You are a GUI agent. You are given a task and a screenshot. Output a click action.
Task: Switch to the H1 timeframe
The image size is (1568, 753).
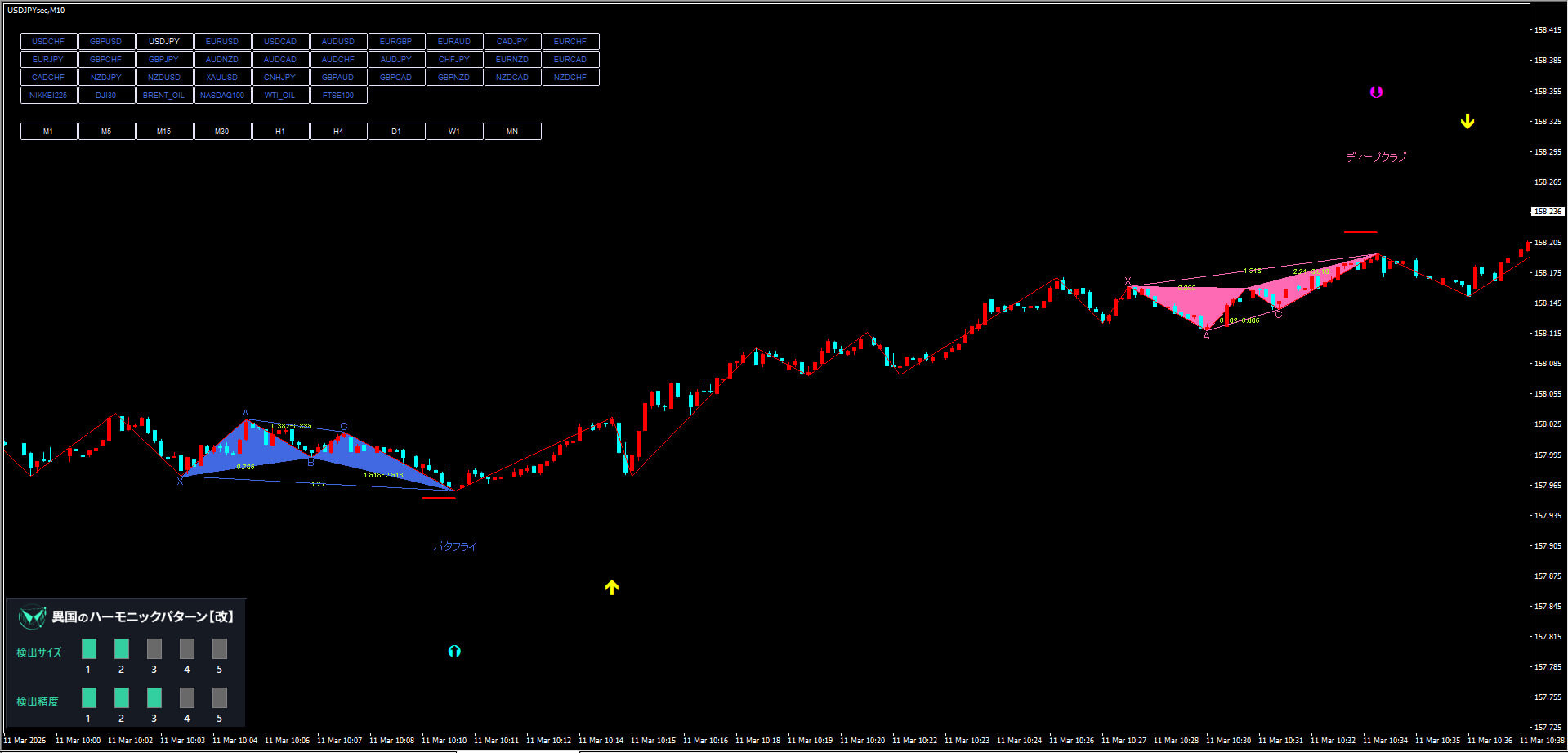[x=280, y=132]
